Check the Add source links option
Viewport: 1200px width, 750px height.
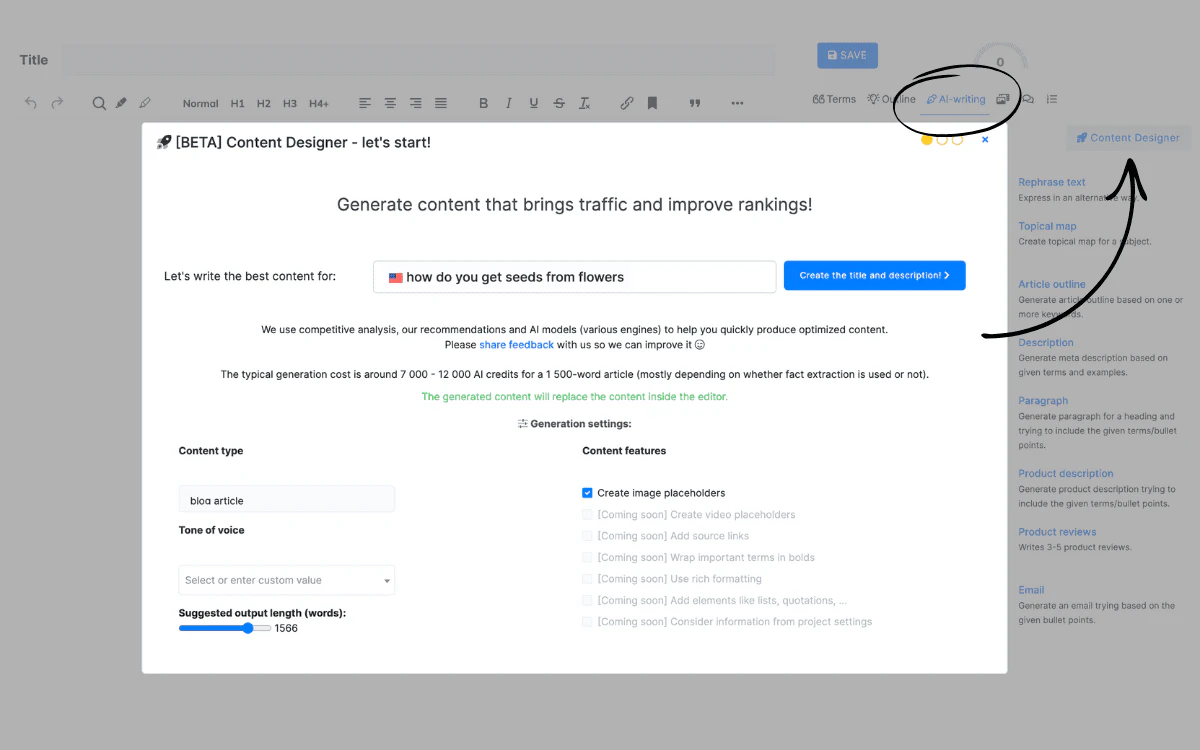click(x=587, y=536)
